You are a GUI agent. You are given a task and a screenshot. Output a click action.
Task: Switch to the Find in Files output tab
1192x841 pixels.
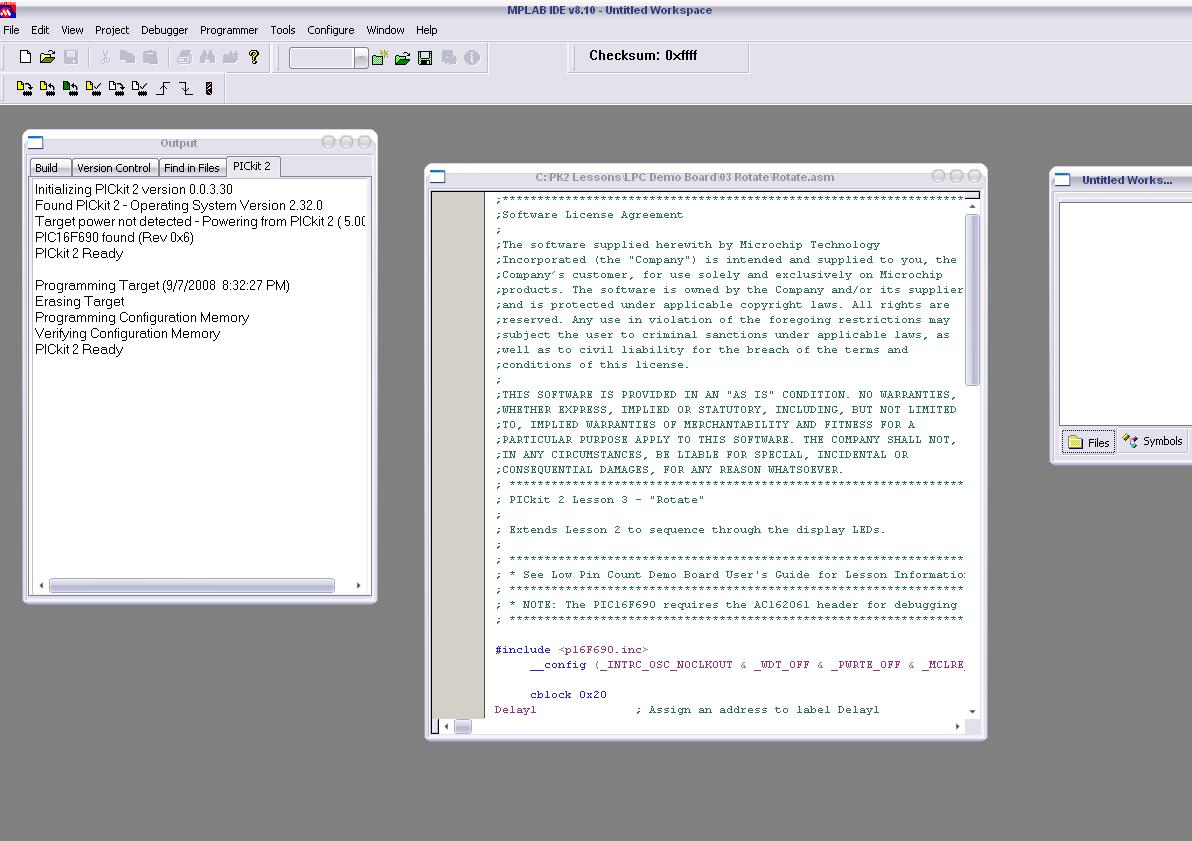coord(192,167)
